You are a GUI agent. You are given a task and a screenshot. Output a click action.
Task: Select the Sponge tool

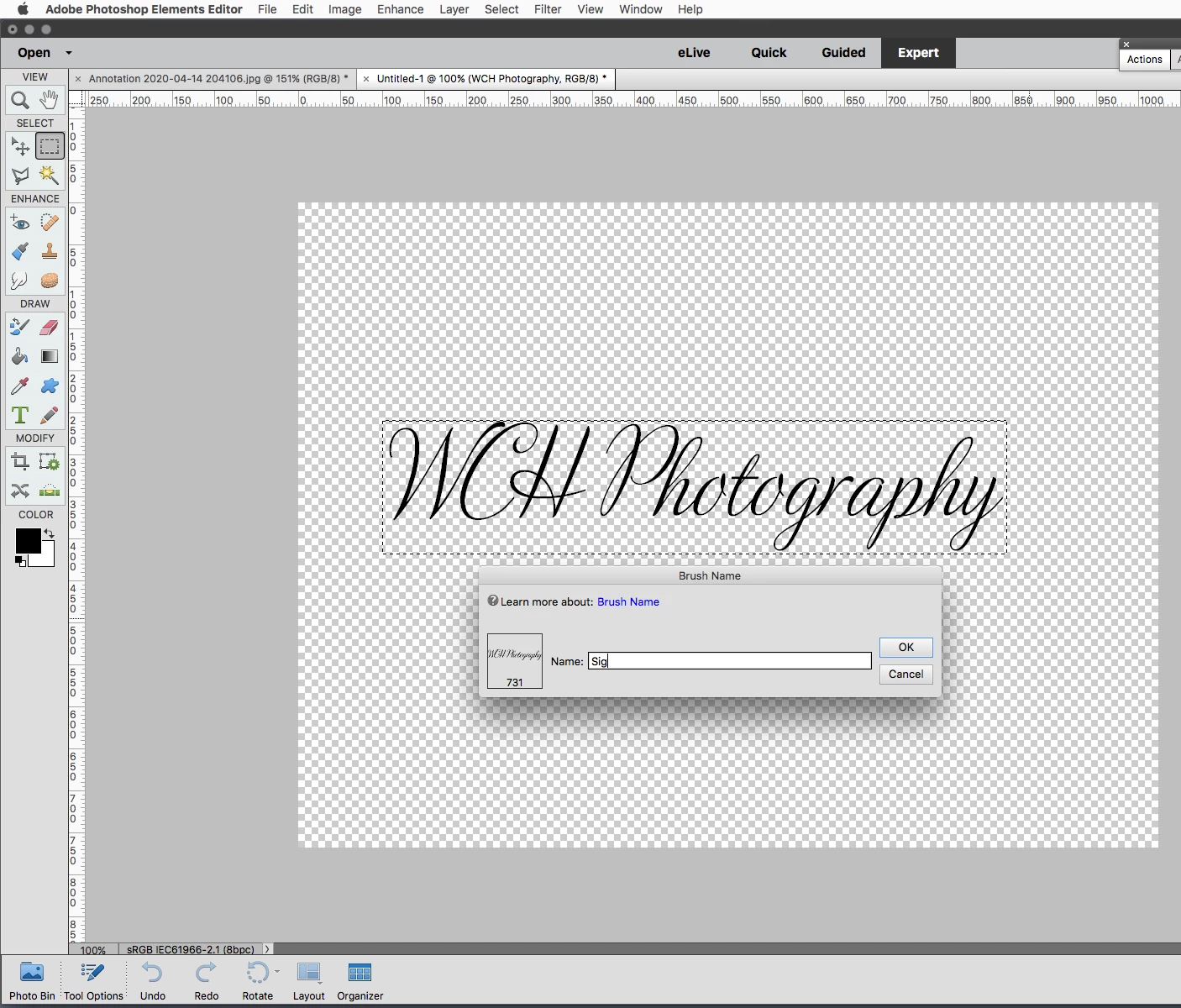click(50, 281)
